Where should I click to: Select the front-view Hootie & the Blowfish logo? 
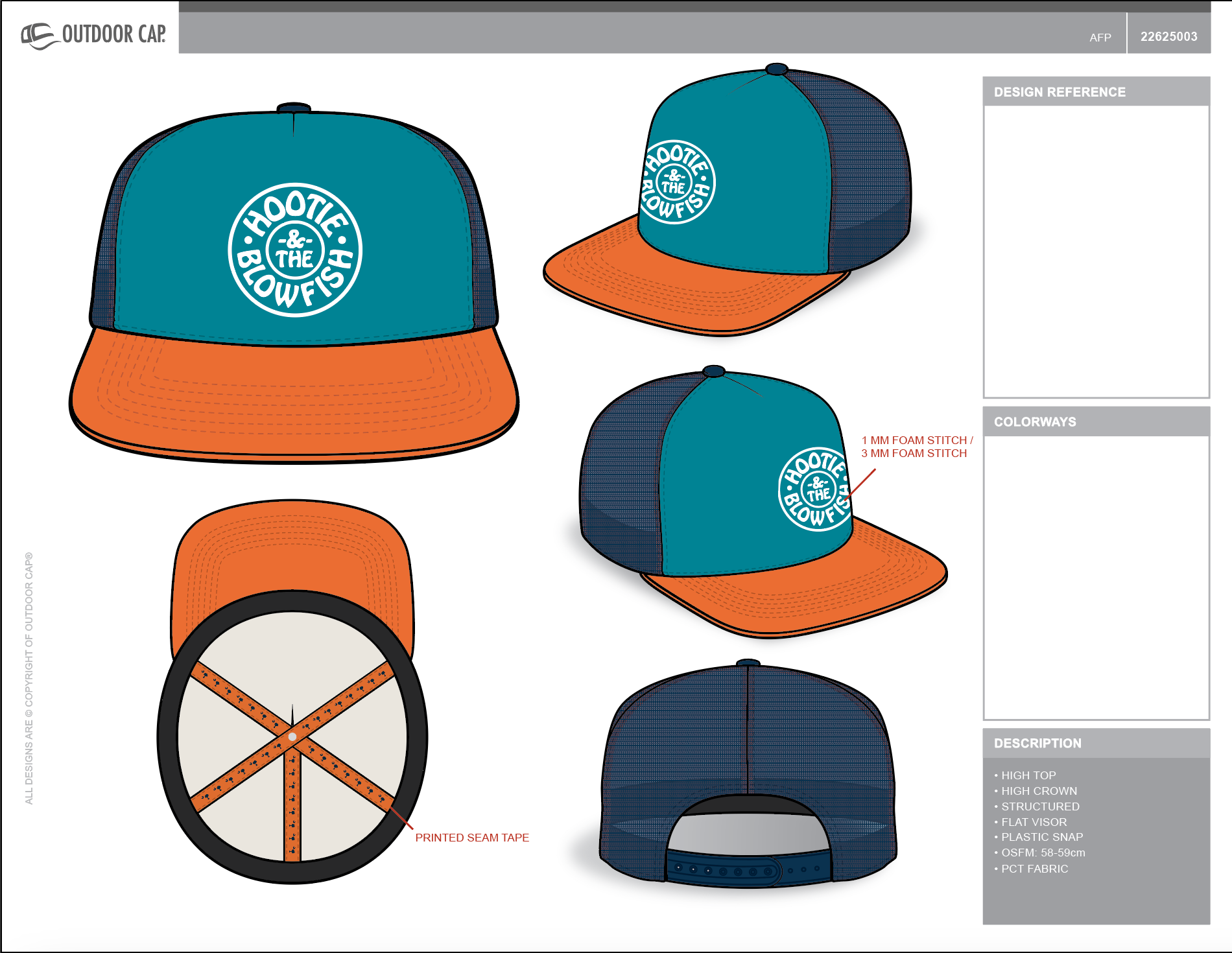click(295, 250)
